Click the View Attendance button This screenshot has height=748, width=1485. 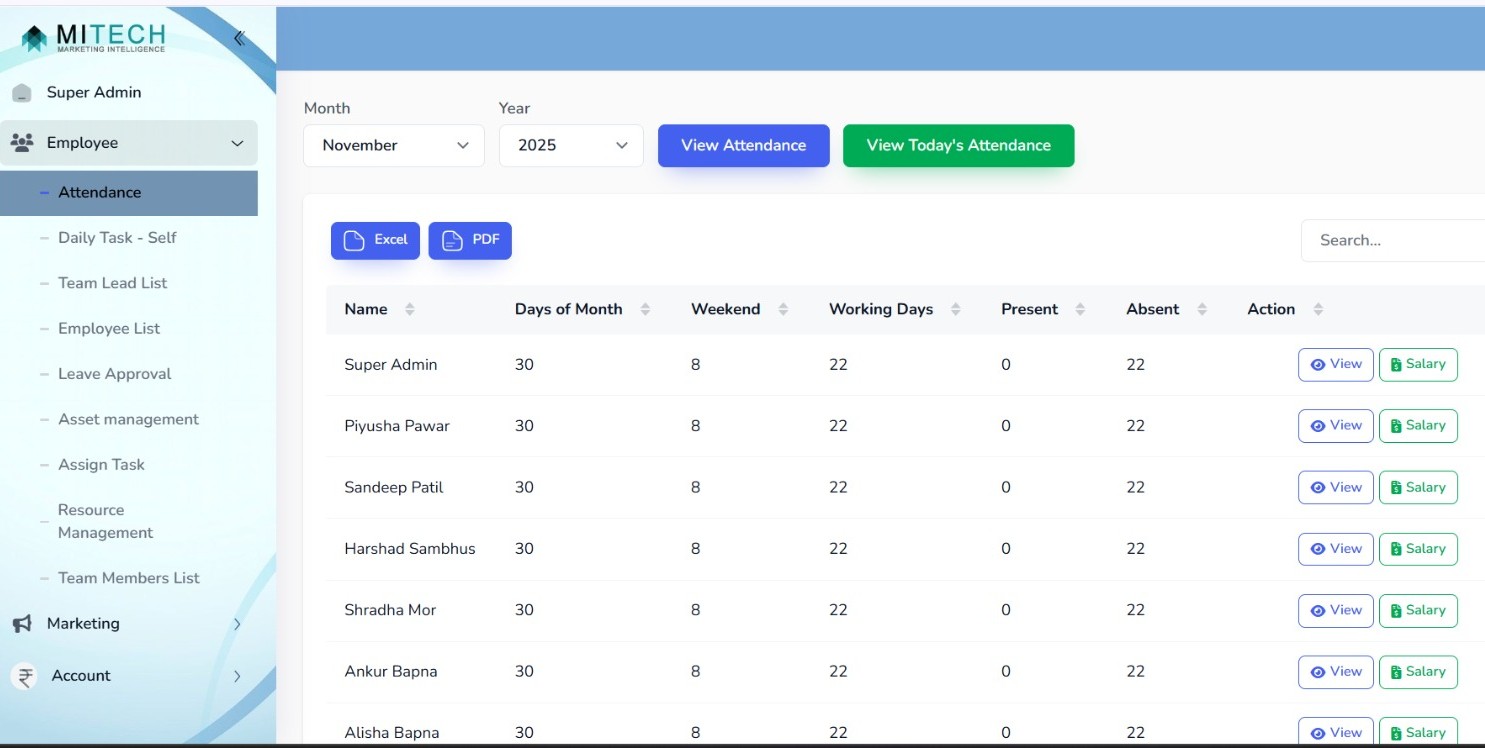pyautogui.click(x=743, y=145)
